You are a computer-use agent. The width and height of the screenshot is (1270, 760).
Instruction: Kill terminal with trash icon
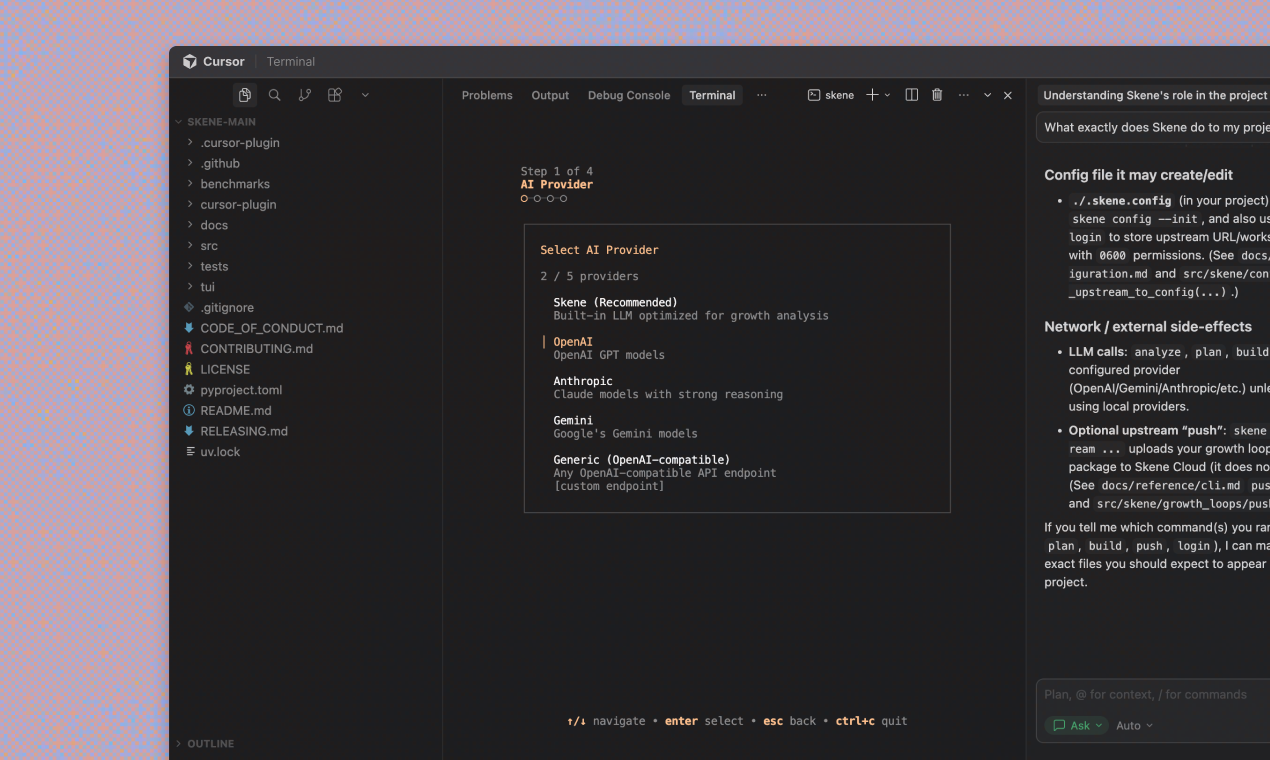click(x=937, y=95)
